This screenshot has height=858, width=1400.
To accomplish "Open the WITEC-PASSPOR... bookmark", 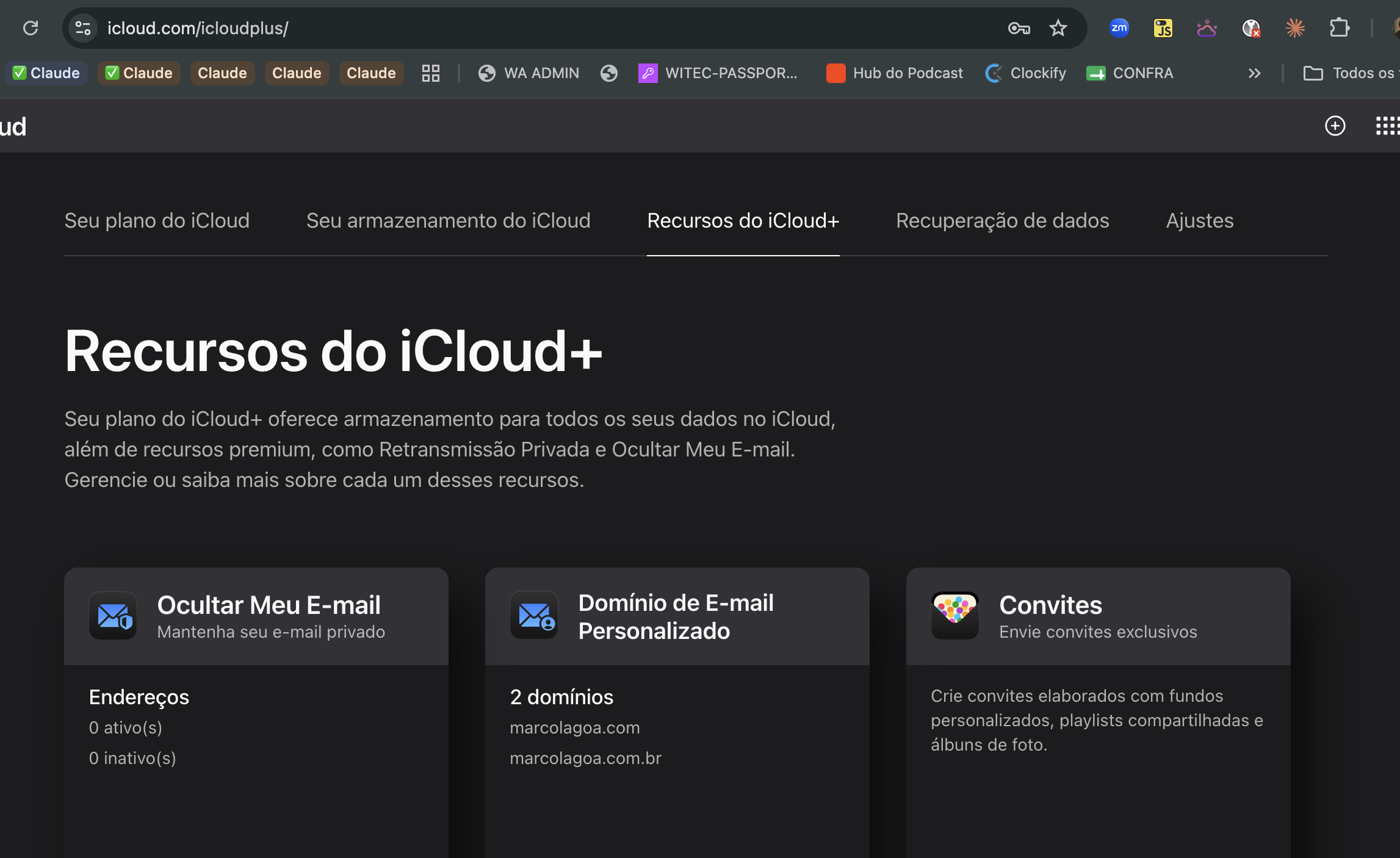I will [718, 73].
